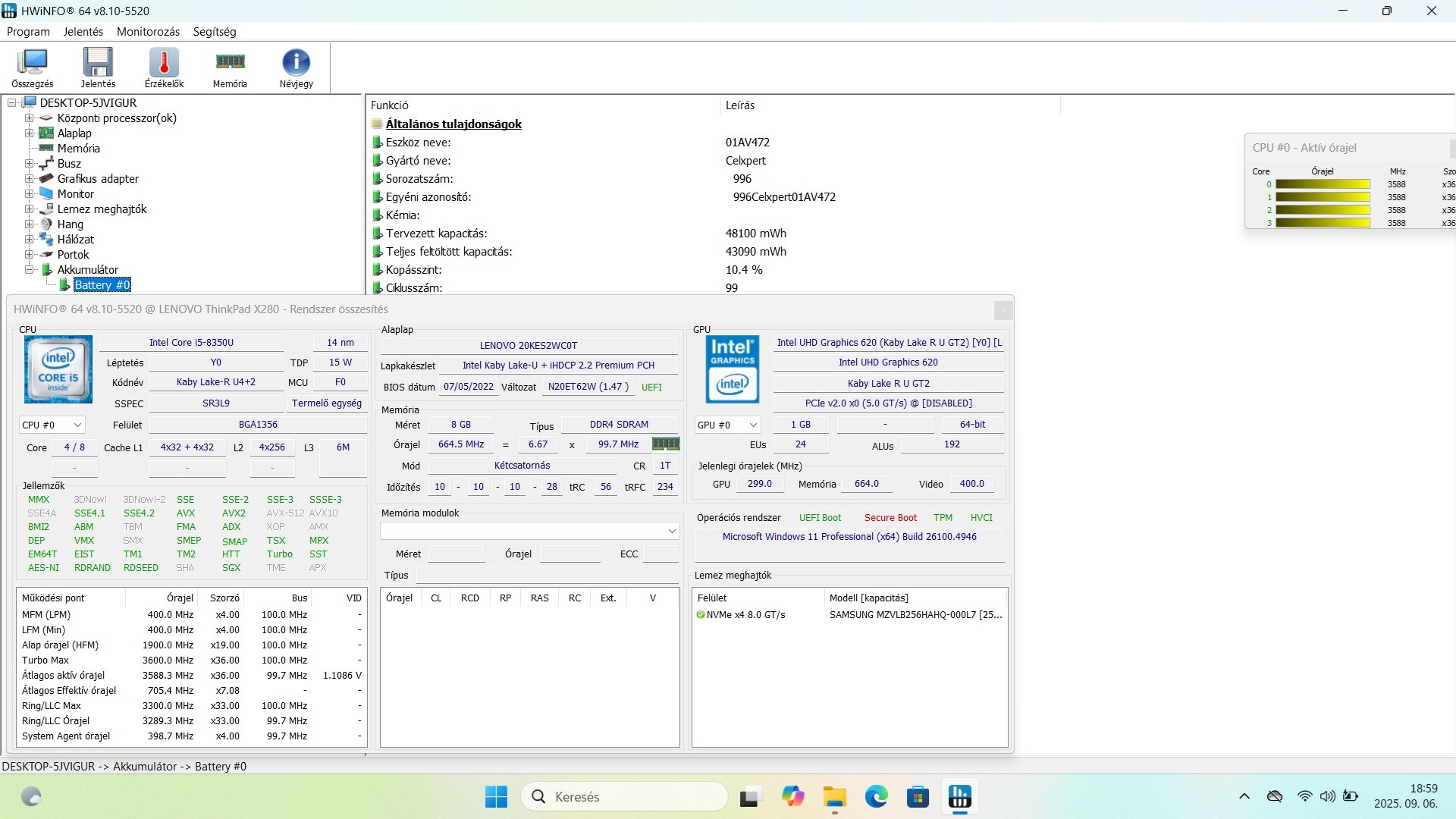Click the memory chip icon beside 99.7 MHz

(666, 444)
